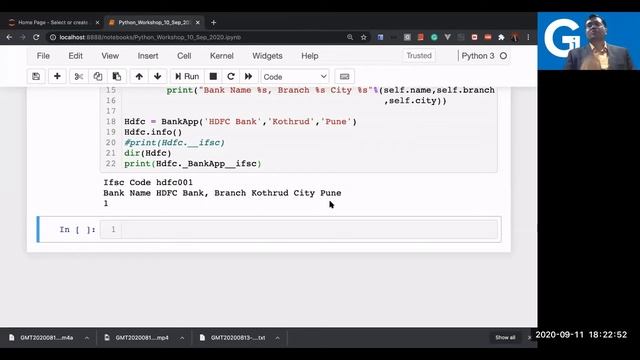Open the Cell menu
The image size is (640, 360).
click(x=184, y=56)
